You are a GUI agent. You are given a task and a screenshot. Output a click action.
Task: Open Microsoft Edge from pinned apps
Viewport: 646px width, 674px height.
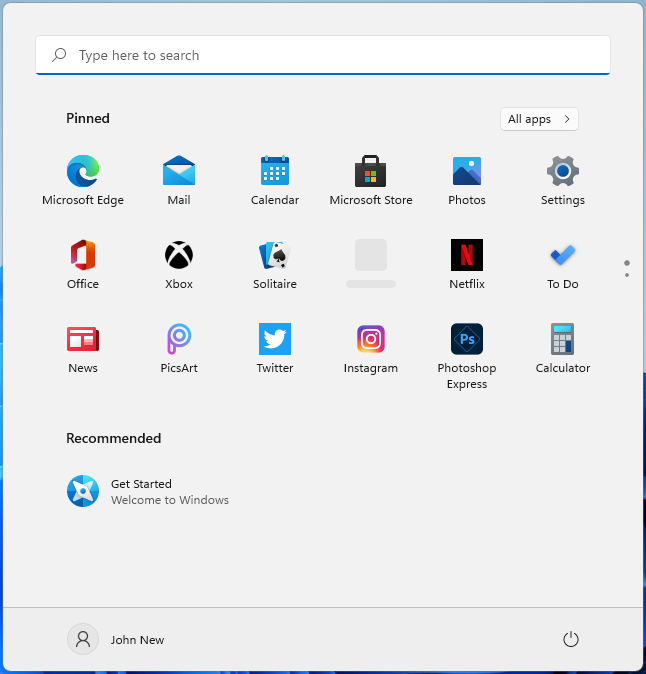(x=83, y=181)
